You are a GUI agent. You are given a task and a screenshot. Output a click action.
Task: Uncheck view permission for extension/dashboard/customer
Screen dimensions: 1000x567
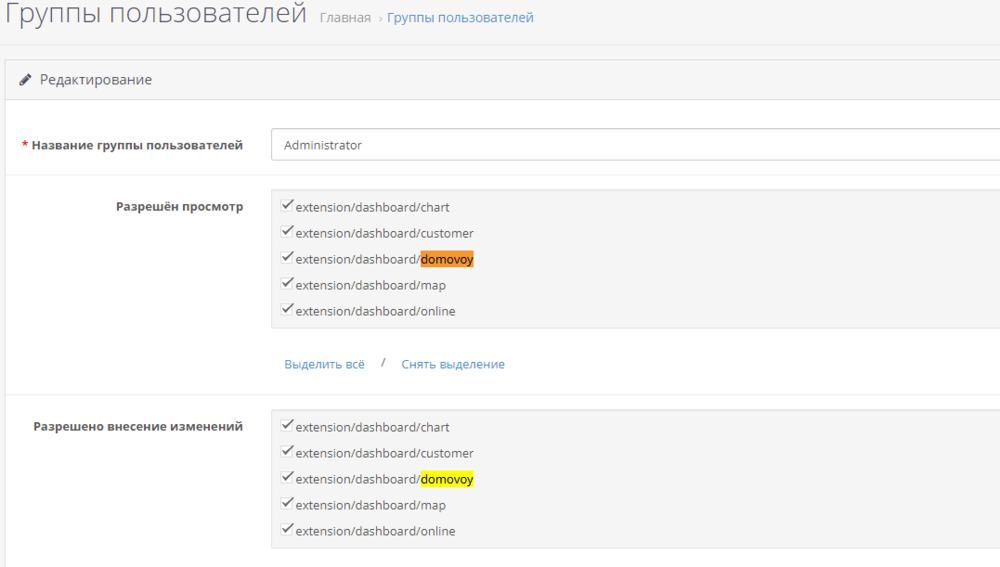coord(288,232)
